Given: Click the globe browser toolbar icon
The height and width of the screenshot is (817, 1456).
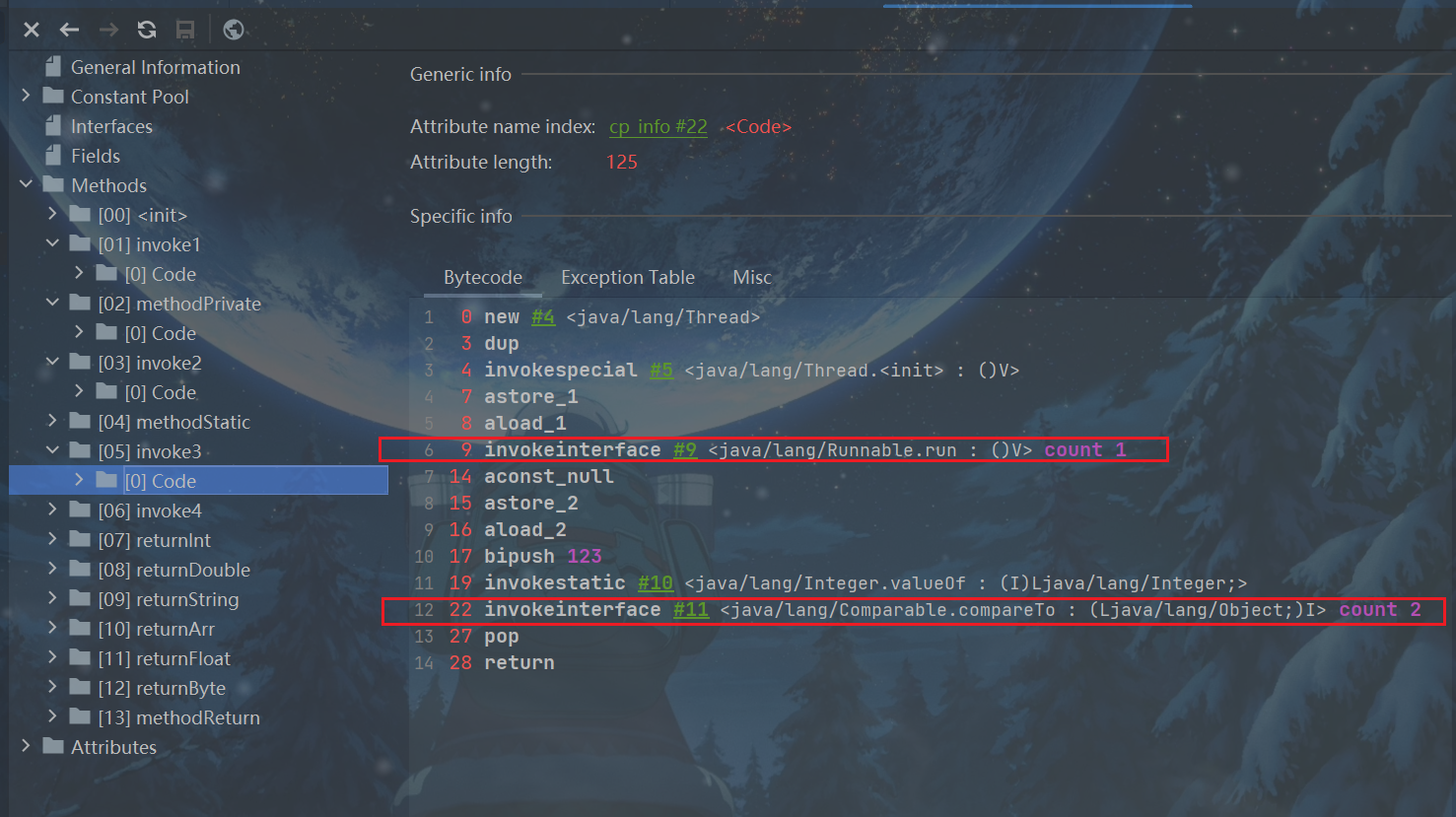Looking at the screenshot, I should click(234, 30).
